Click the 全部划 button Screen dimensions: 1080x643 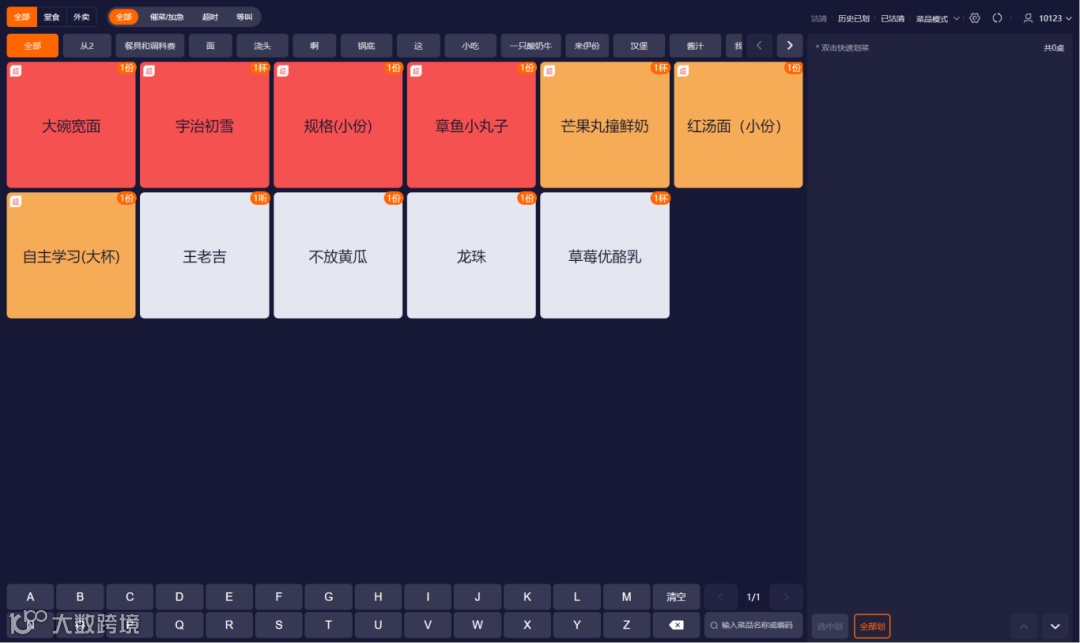[x=872, y=626]
